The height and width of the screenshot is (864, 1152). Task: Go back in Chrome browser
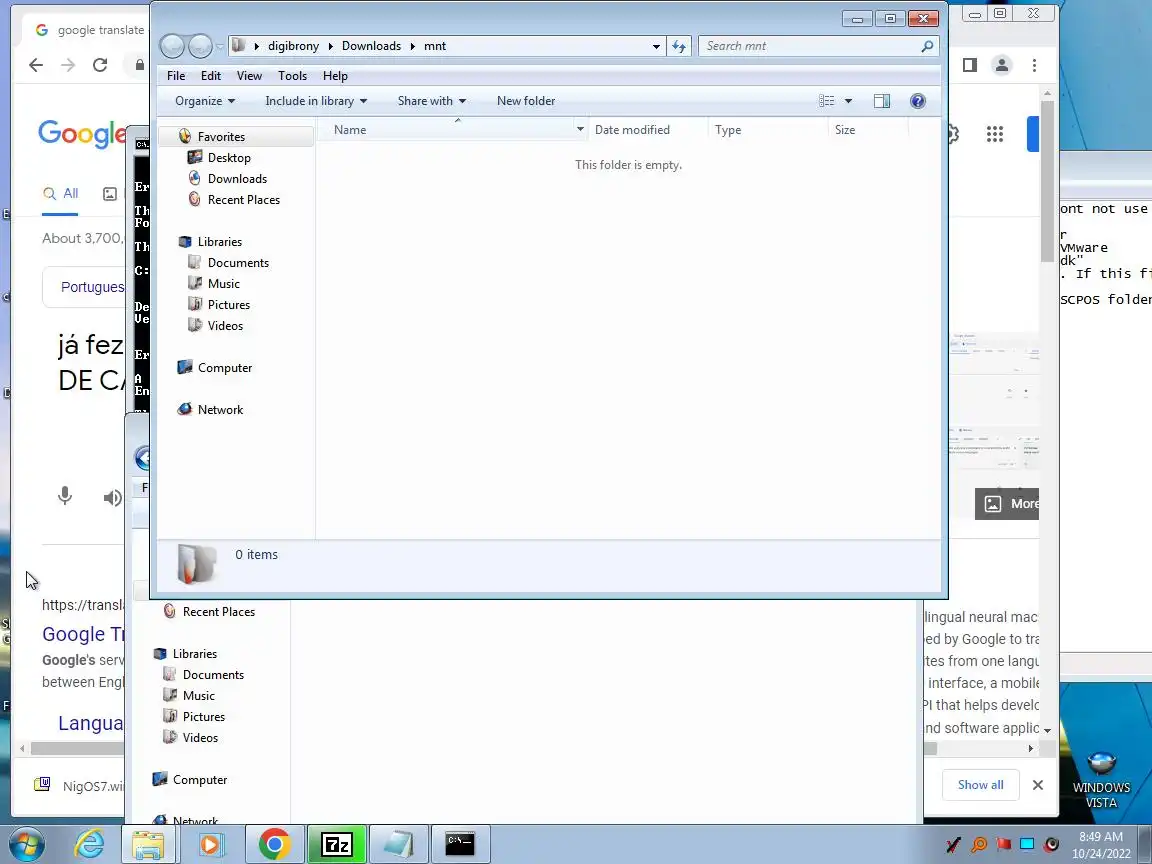coord(35,65)
